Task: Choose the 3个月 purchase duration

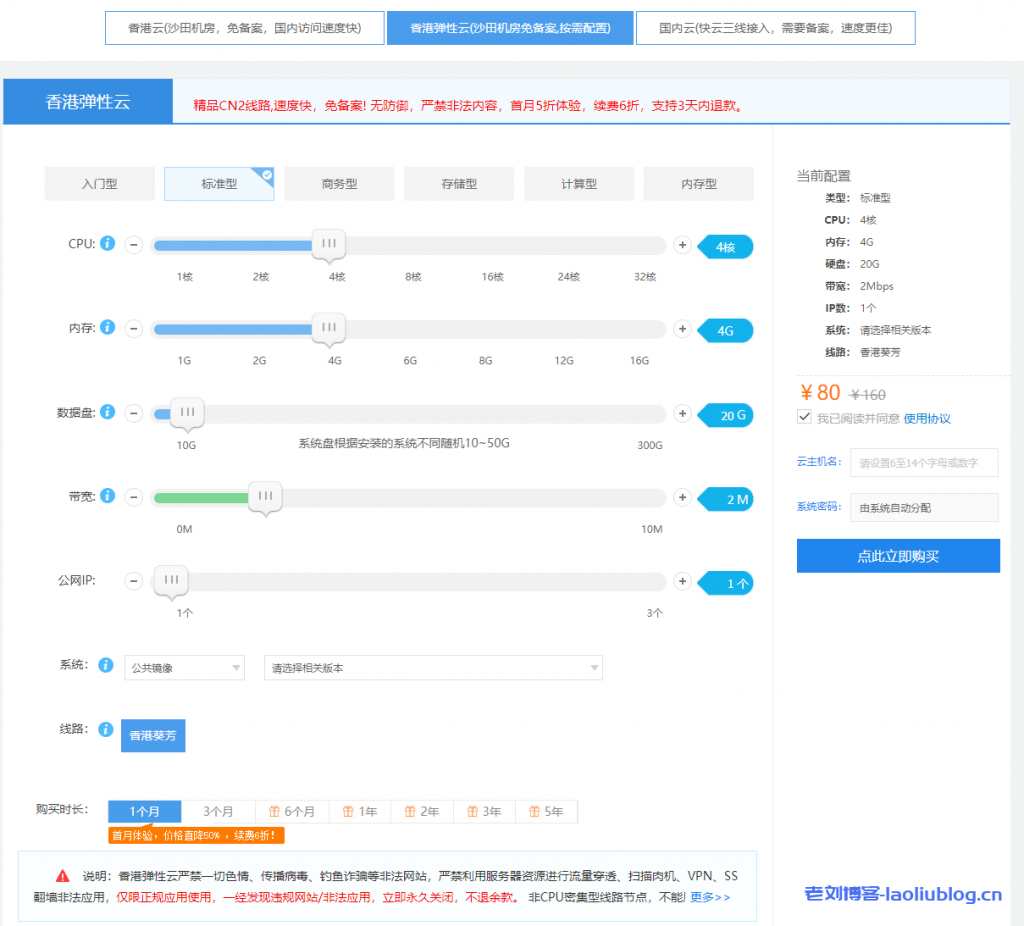Action: tap(218, 811)
